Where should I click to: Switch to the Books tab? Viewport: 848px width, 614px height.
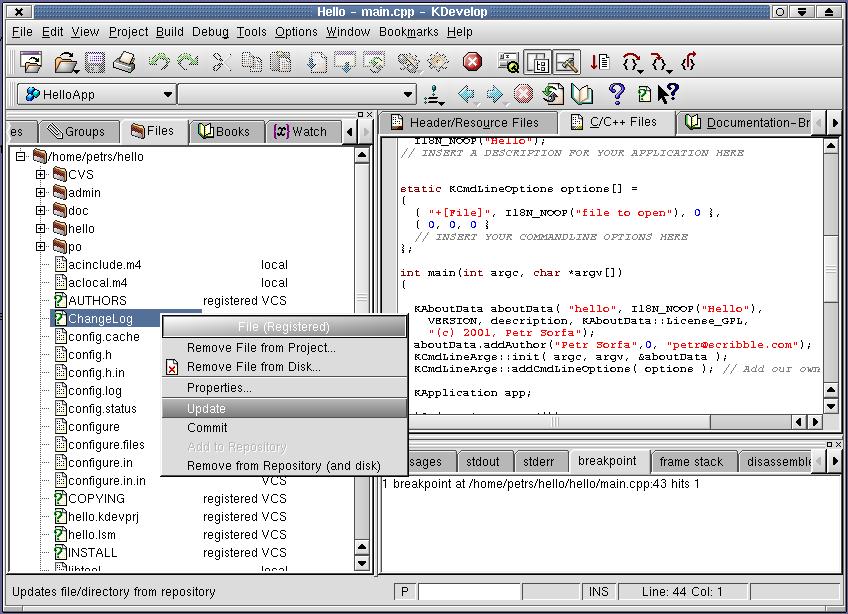pos(224,131)
